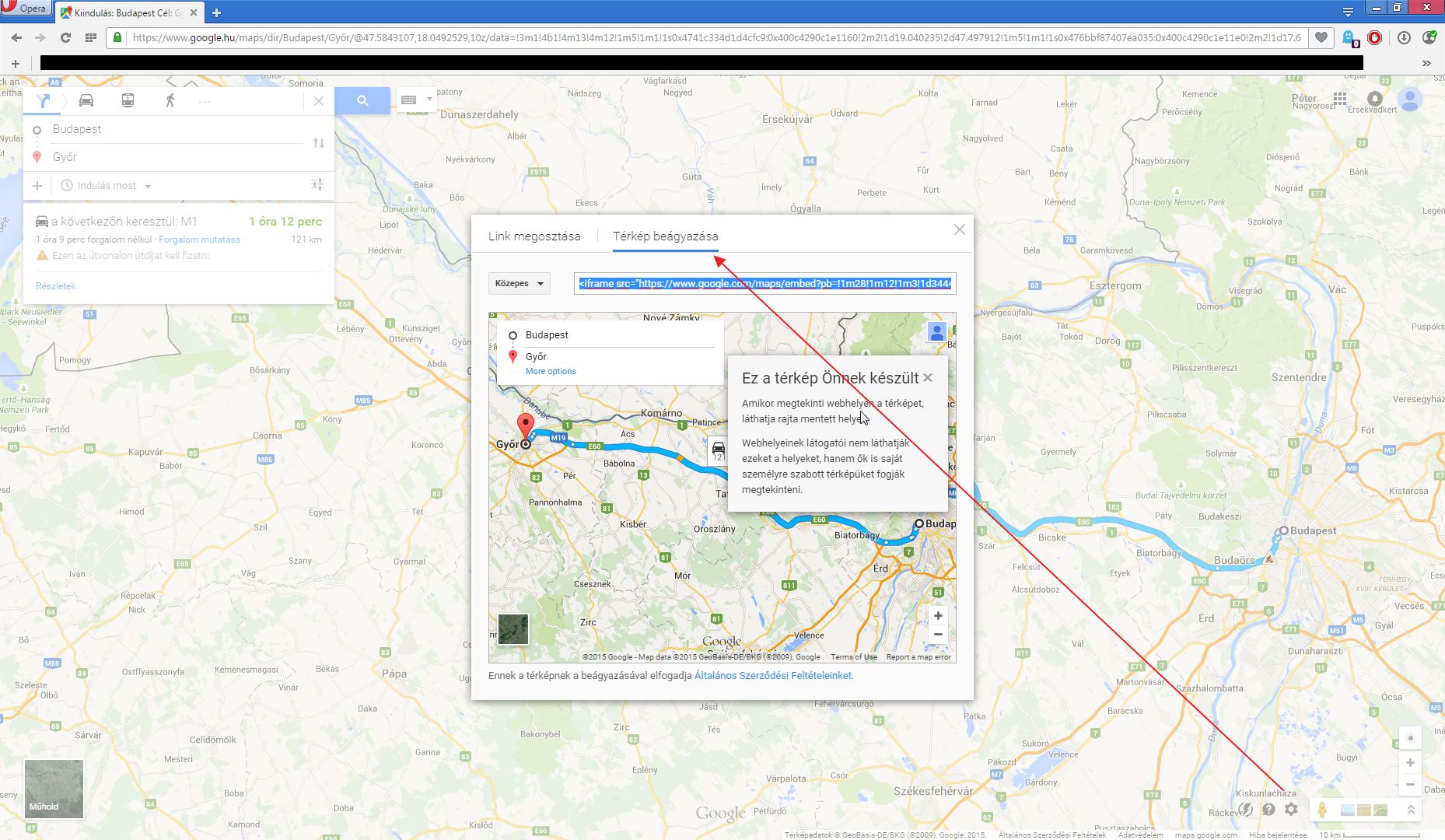The height and width of the screenshot is (840, 1445).
Task: Open route options sliders icon
Action: click(317, 184)
